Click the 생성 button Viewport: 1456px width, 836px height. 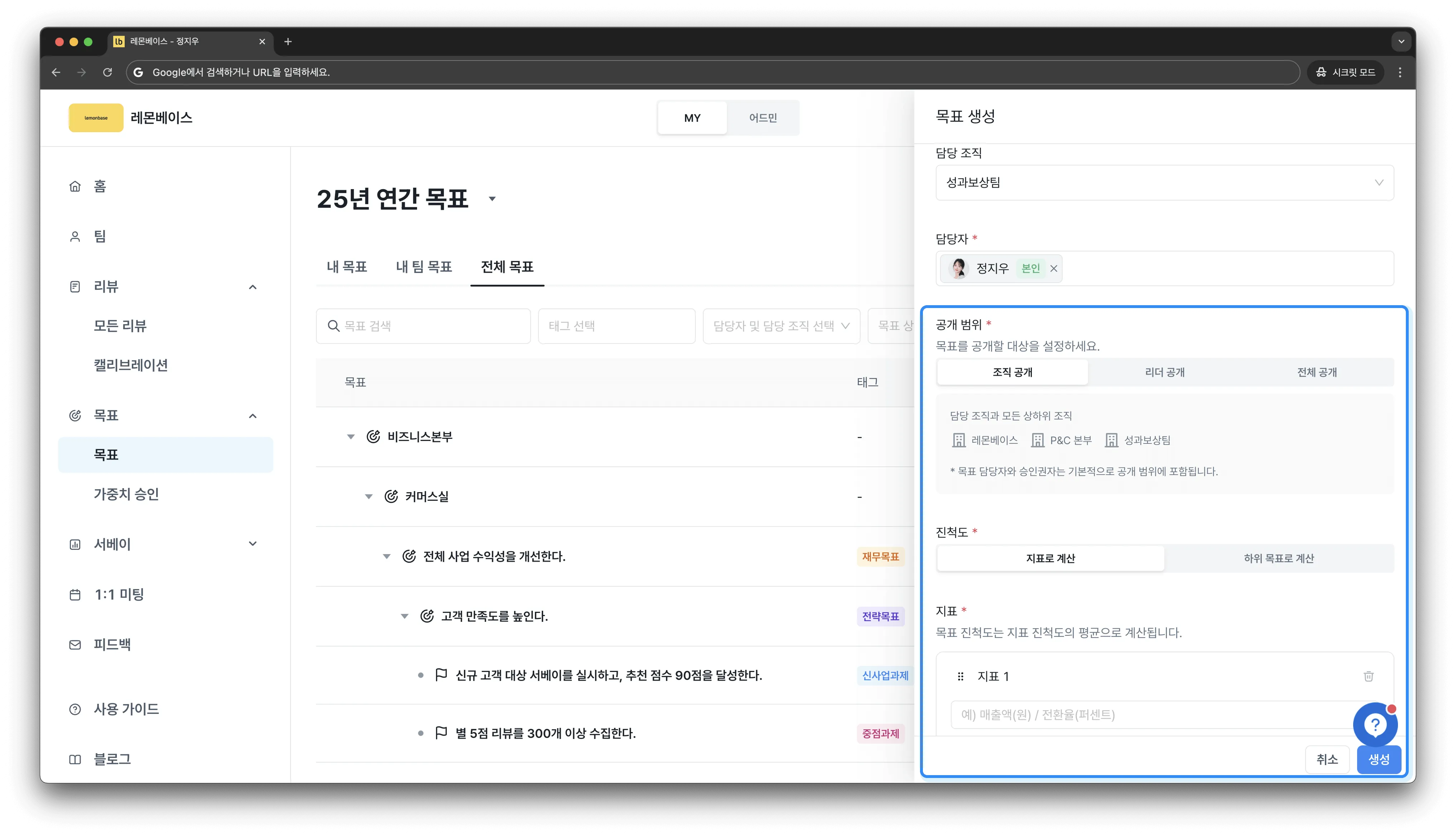(x=1379, y=760)
